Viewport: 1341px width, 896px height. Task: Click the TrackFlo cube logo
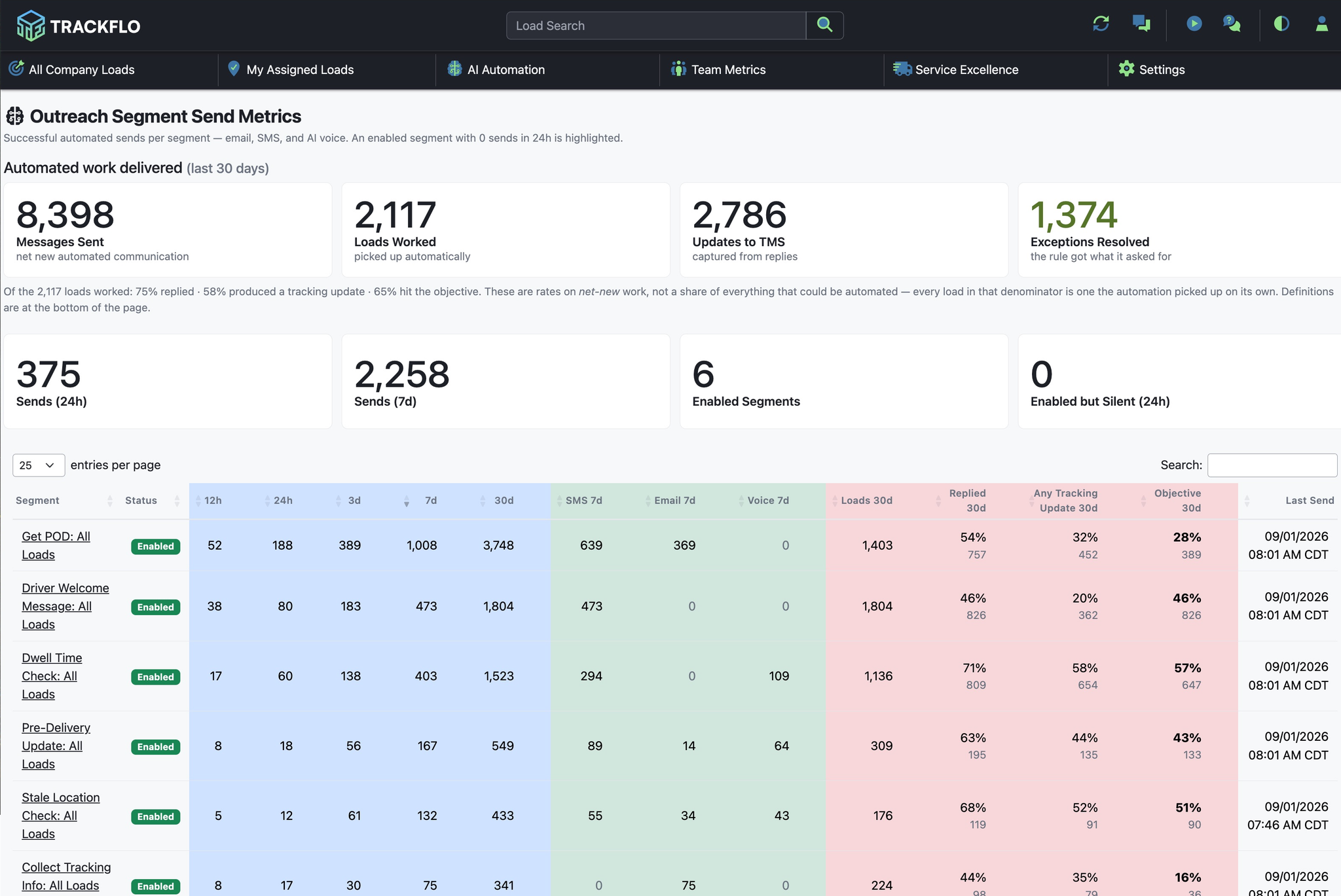[30, 26]
